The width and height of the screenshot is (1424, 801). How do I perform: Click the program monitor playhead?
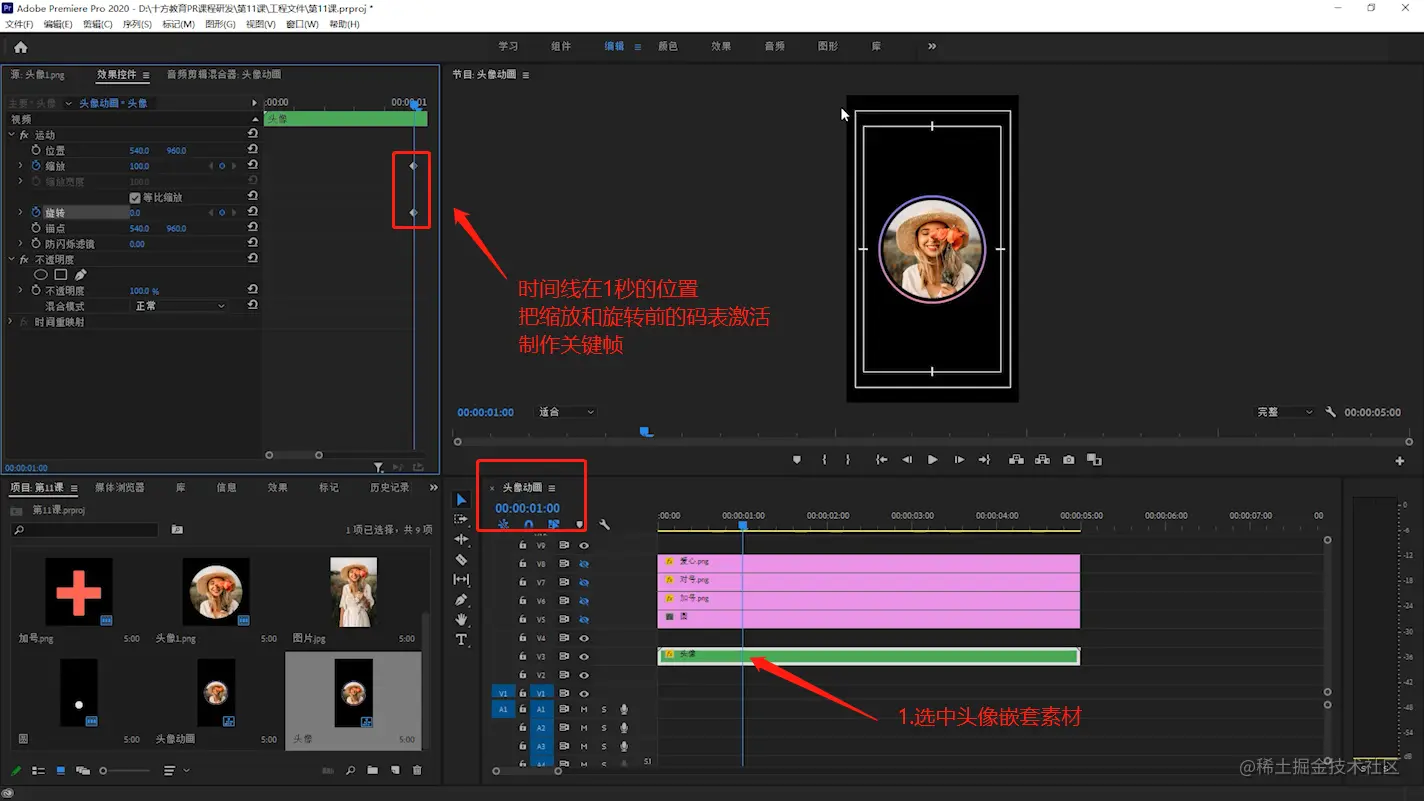pyautogui.click(x=646, y=432)
